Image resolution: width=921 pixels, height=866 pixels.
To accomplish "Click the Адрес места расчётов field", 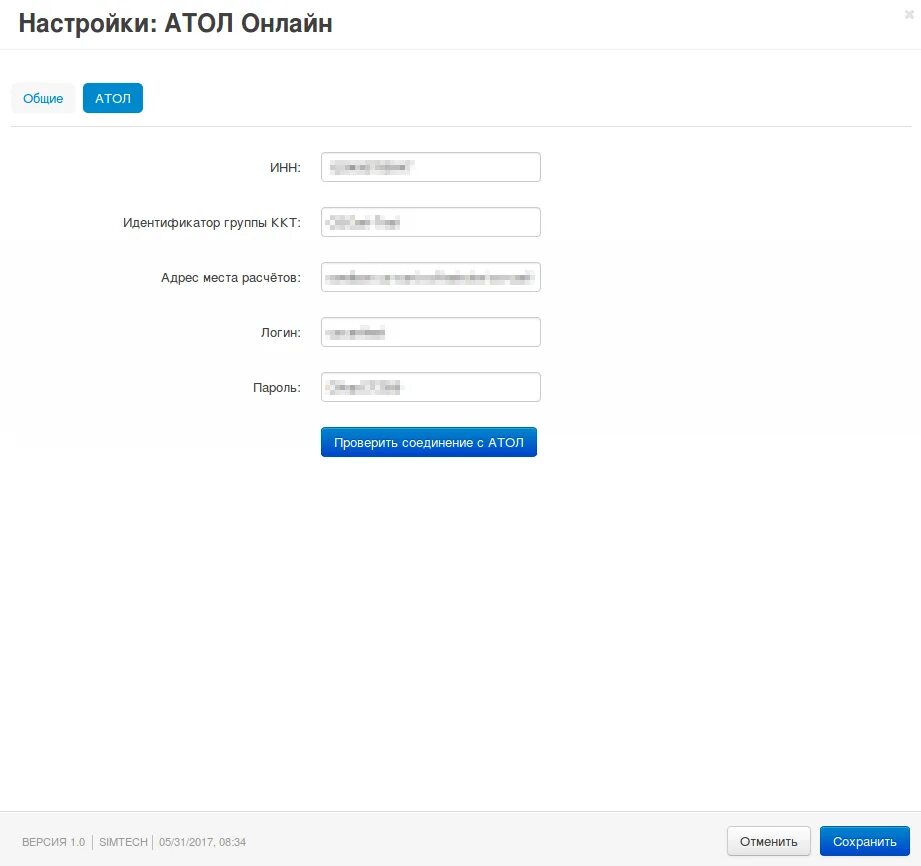I will pyautogui.click(x=431, y=277).
